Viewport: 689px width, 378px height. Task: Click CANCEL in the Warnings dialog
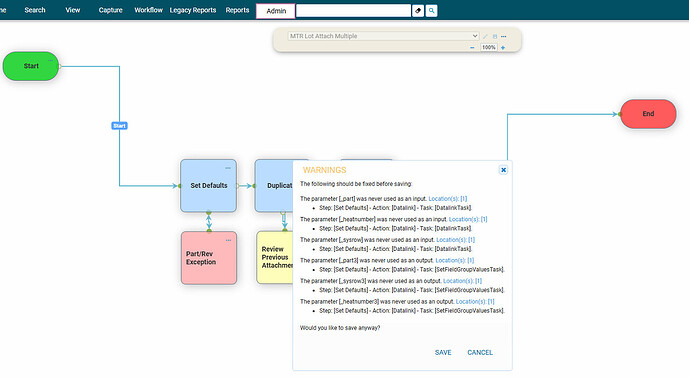pyautogui.click(x=480, y=353)
